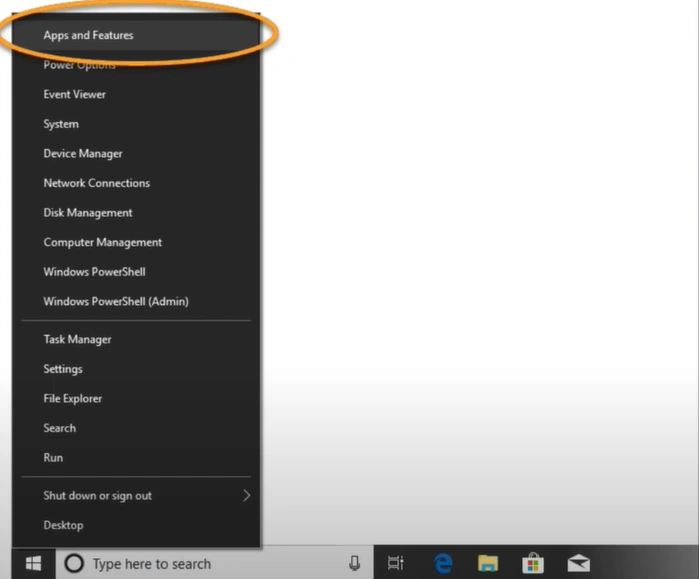This screenshot has width=699, height=579.
Task: Open Disk Management
Action: click(x=136, y=213)
